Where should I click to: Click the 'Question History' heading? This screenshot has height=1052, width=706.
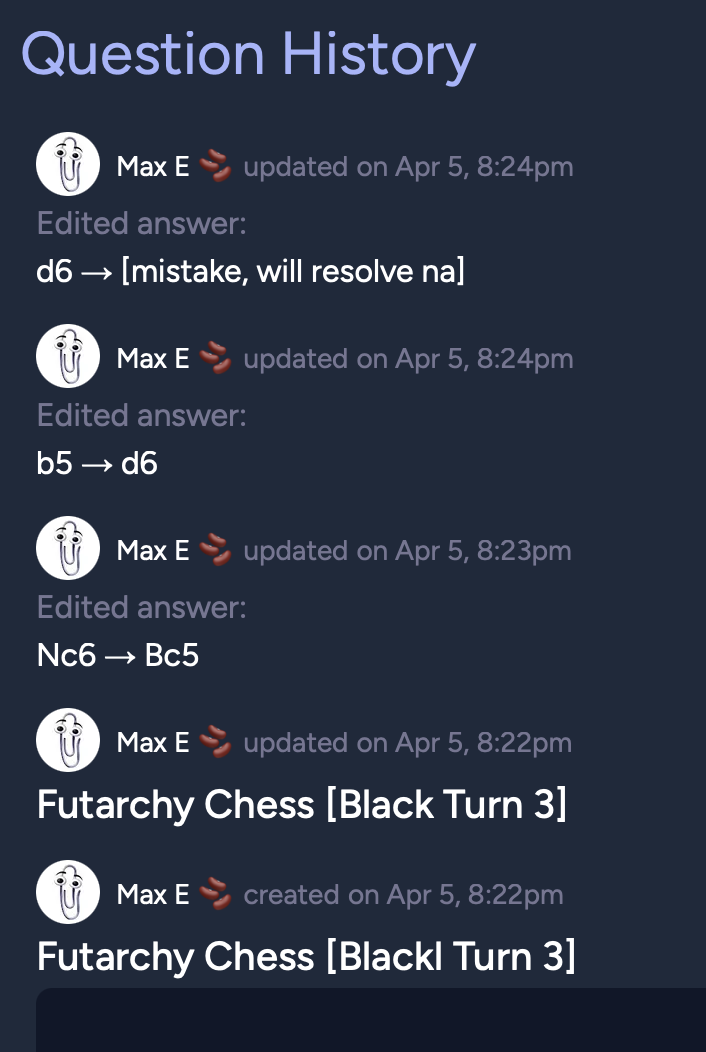point(248,54)
